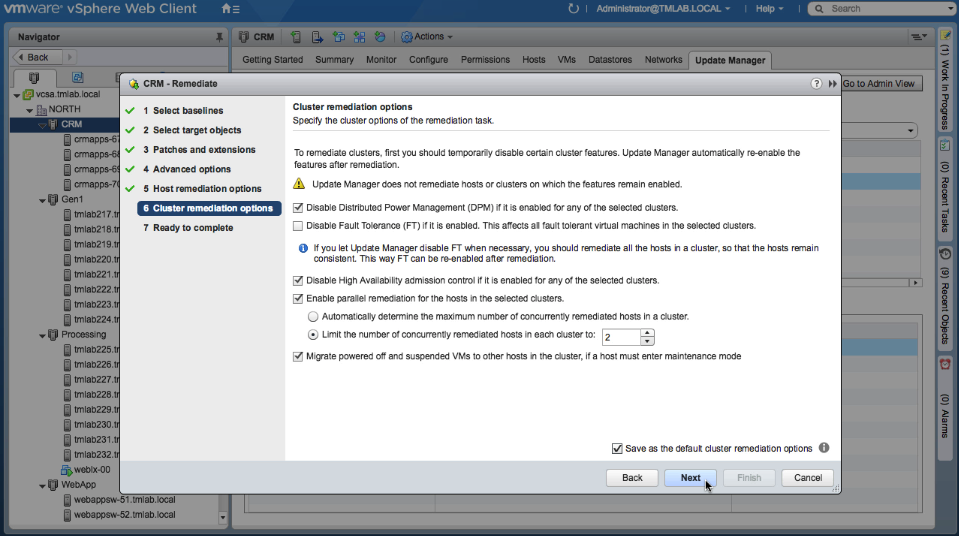Go to step 5 Host remediation options

click(207, 189)
